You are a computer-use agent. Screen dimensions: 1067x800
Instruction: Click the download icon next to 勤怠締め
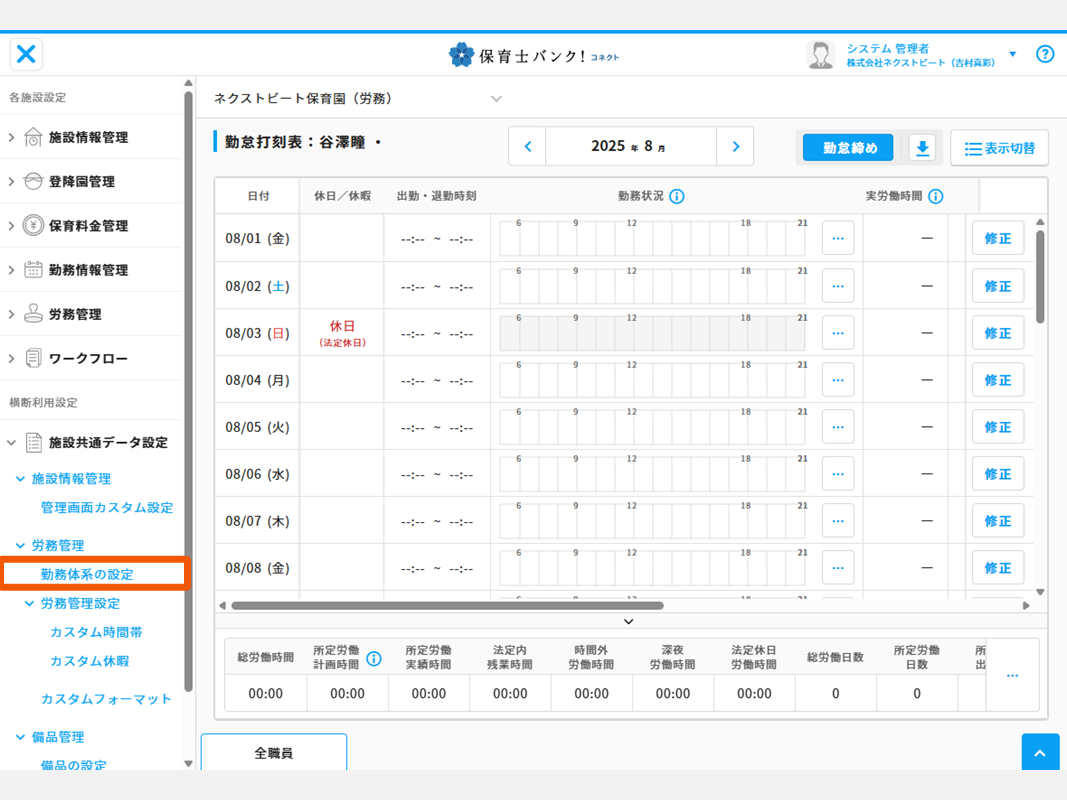(922, 148)
